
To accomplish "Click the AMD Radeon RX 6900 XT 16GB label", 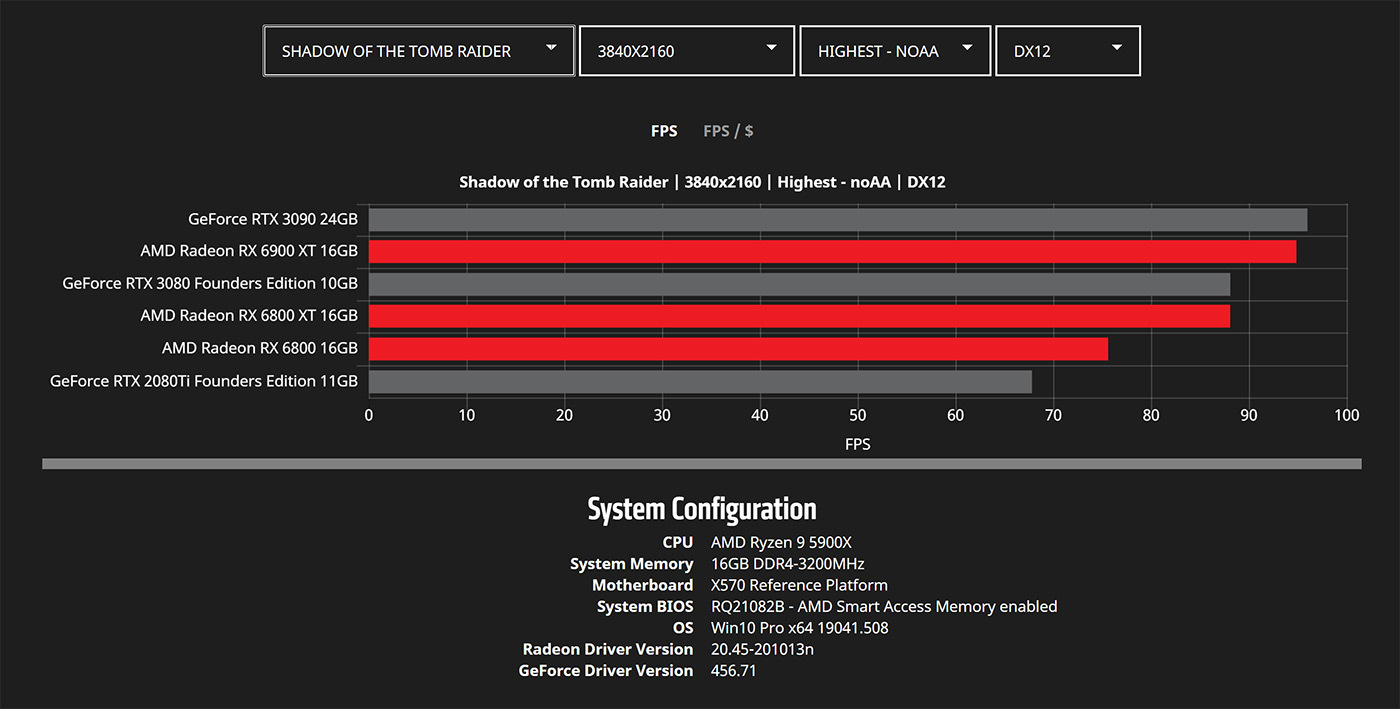I will click(249, 251).
